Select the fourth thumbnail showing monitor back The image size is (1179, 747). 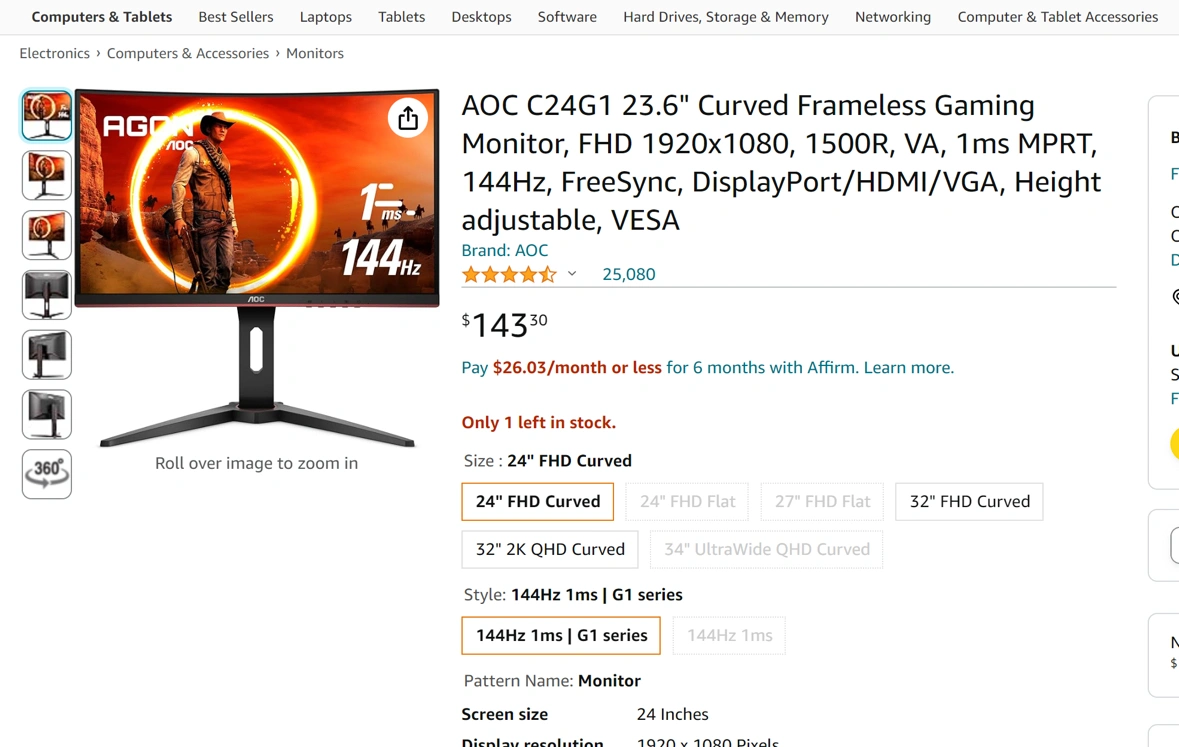[x=47, y=295]
